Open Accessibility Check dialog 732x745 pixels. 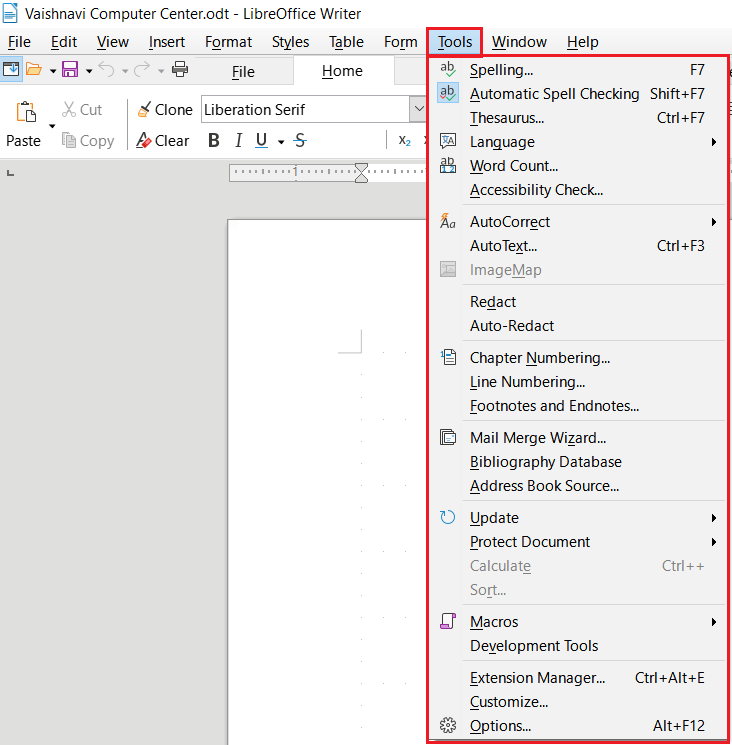pyautogui.click(x=578, y=190)
